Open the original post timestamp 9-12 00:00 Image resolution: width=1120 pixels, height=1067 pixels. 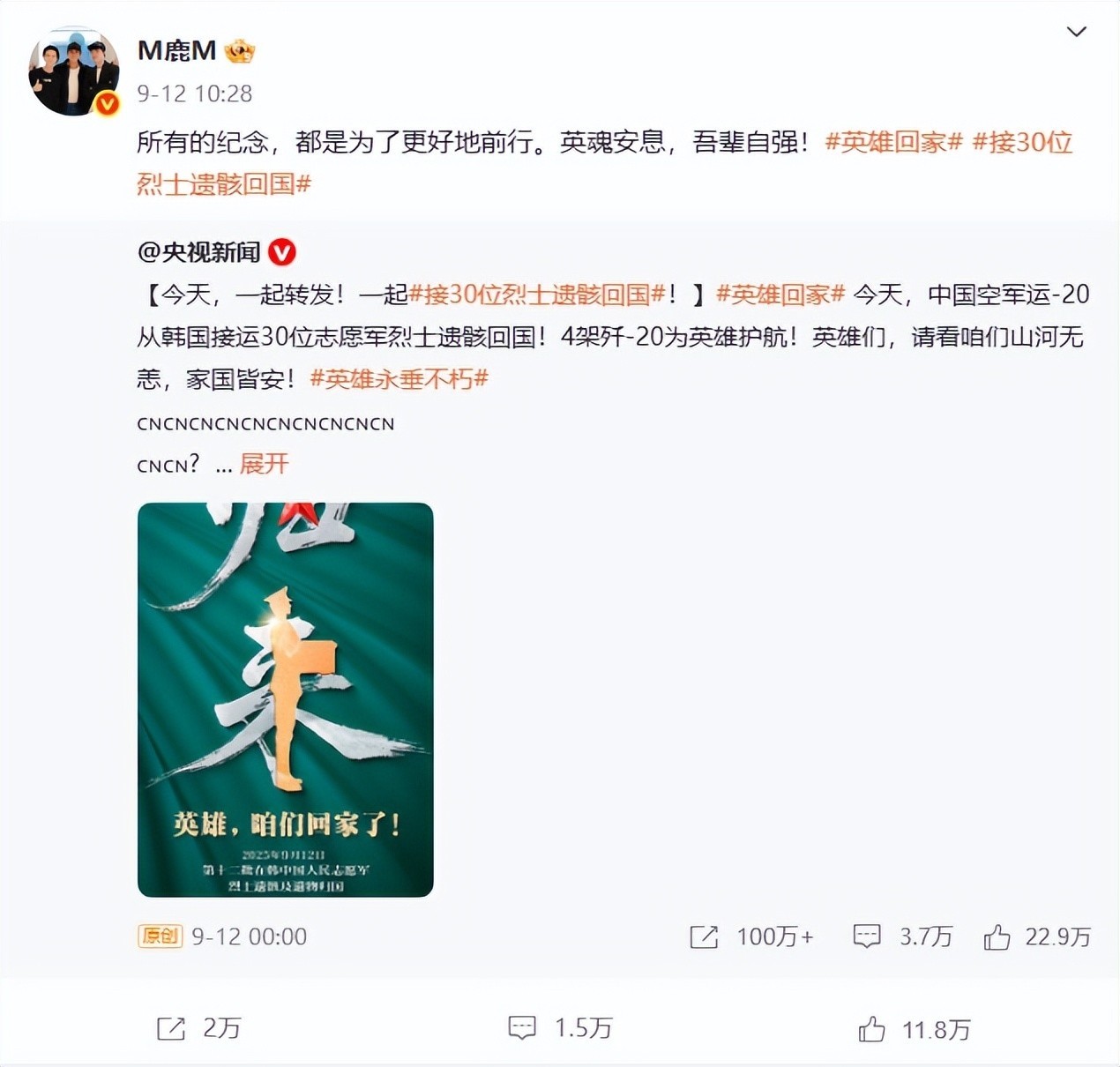click(x=250, y=936)
